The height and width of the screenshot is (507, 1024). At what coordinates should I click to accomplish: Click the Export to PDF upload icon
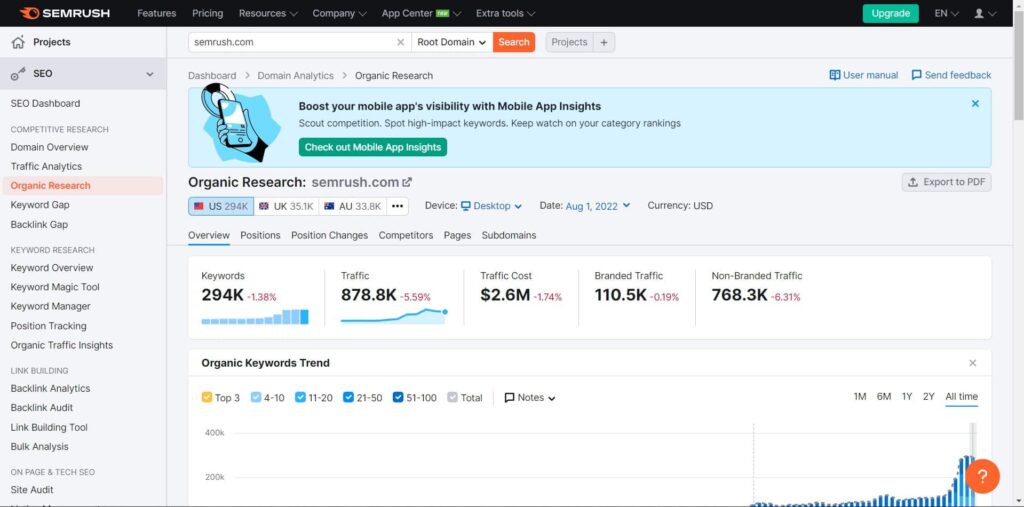pos(913,182)
